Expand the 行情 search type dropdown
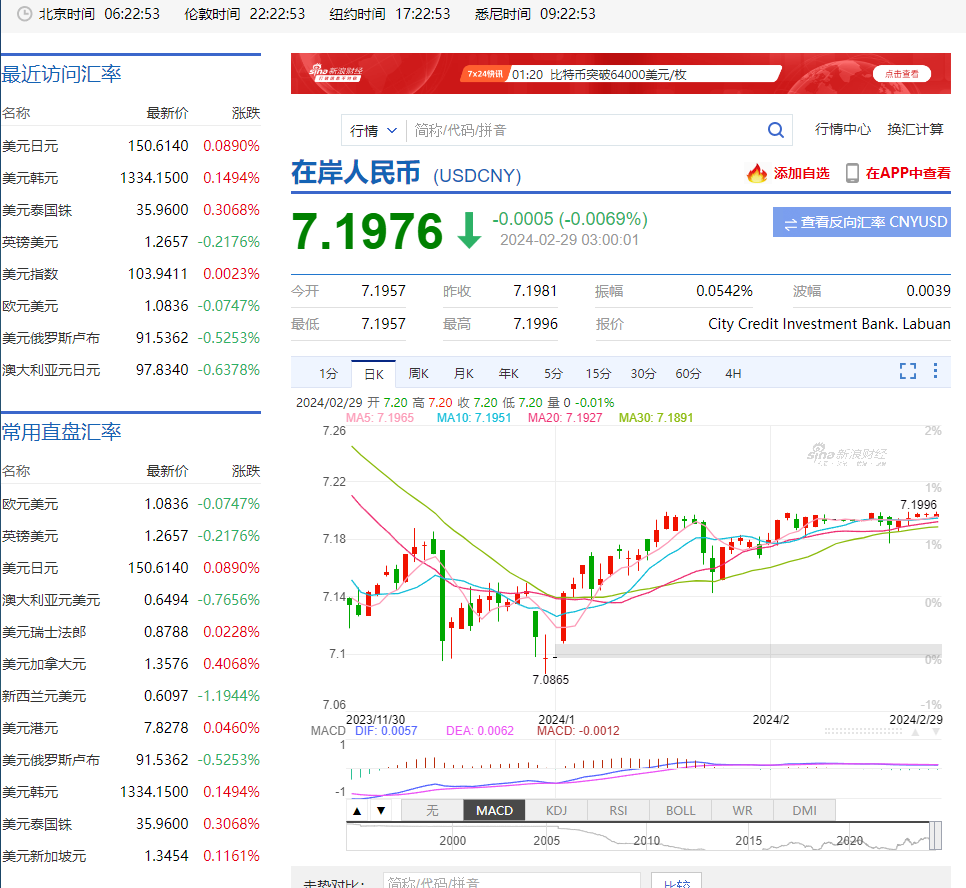The image size is (966, 888). 373,131
